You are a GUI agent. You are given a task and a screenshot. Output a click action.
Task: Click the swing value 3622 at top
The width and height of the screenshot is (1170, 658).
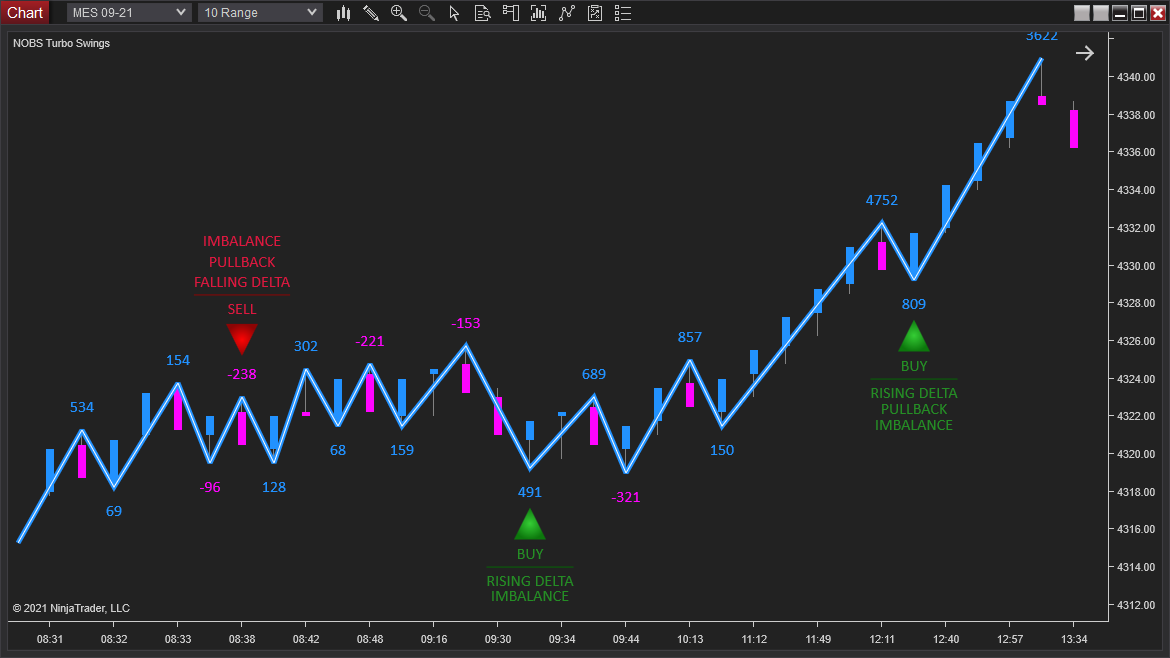[1042, 36]
